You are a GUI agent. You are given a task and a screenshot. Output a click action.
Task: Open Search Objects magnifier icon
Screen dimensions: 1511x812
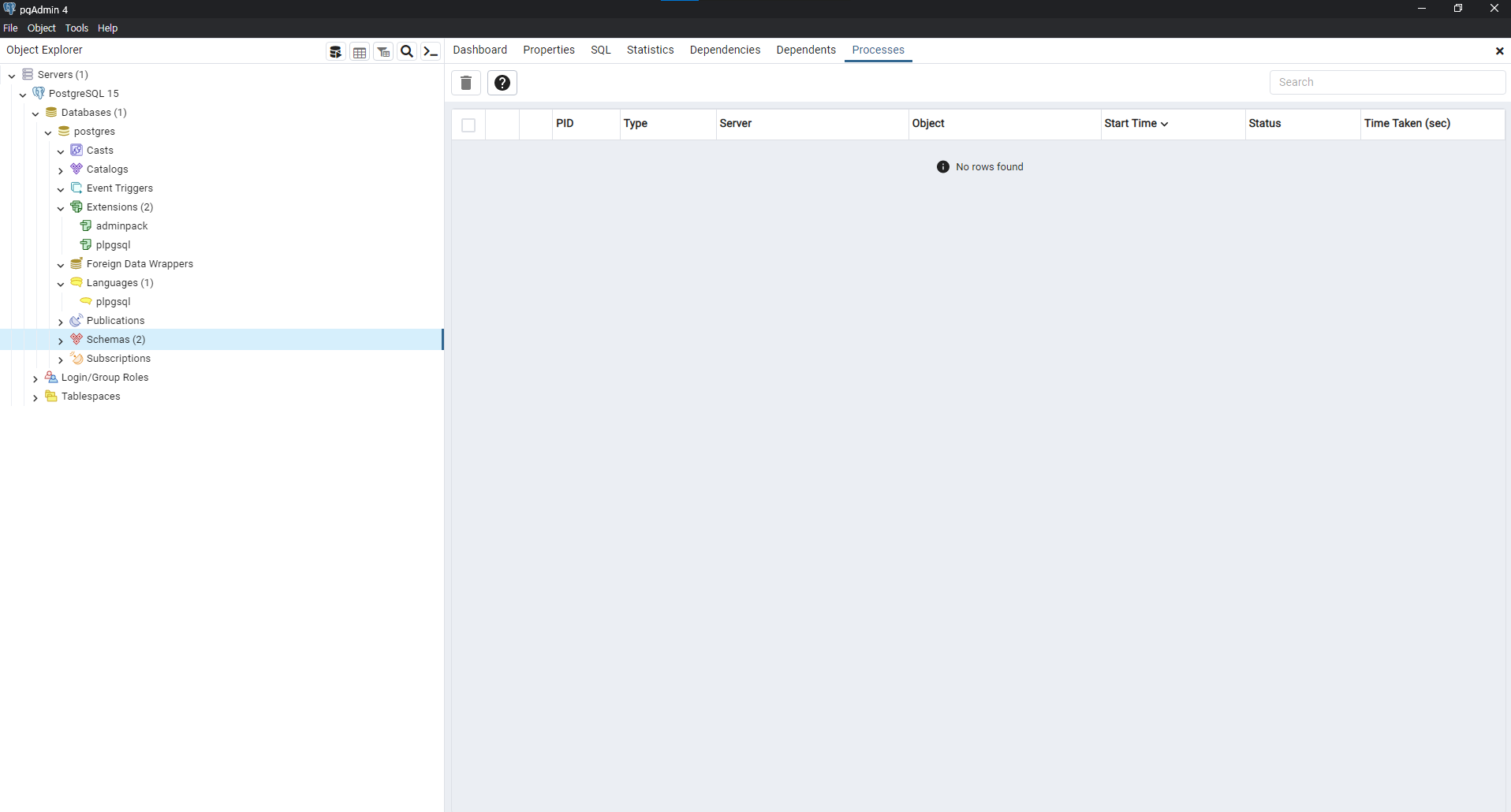[x=407, y=51]
